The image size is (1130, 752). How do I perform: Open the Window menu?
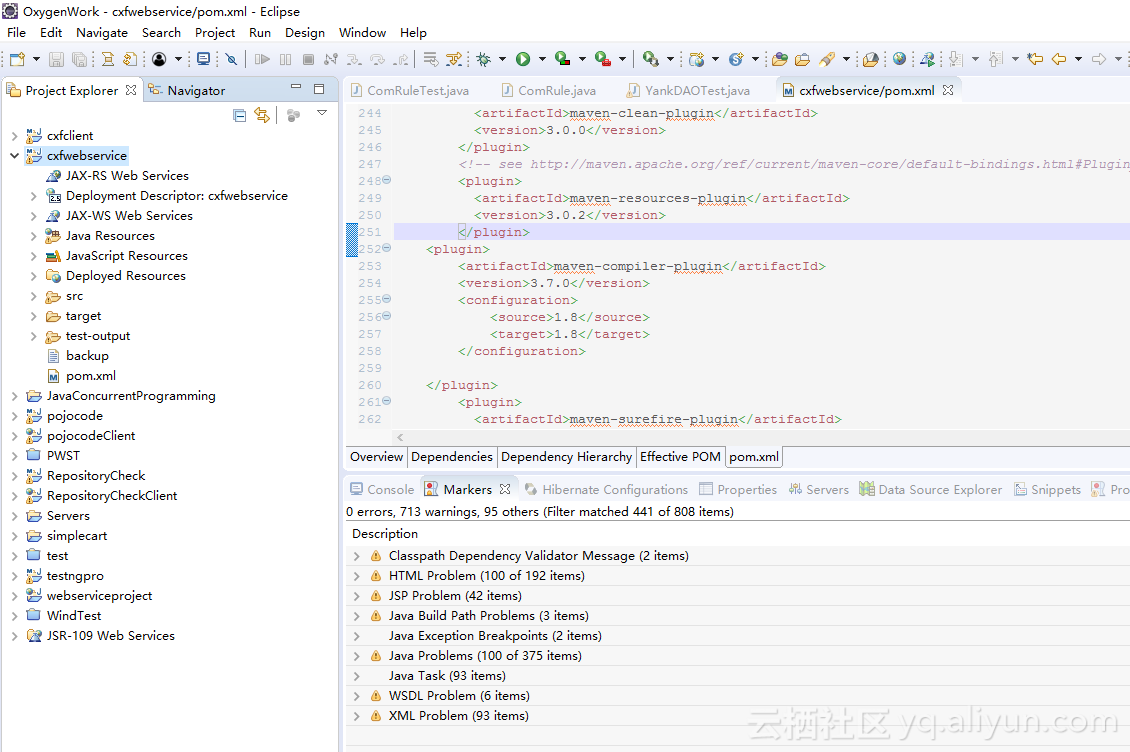362,32
